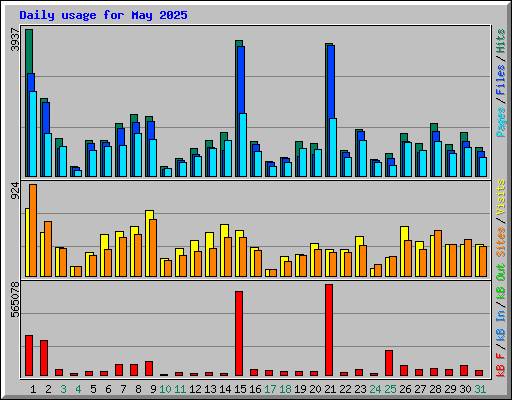This screenshot has width=512, height=400.
Task: Click green day 25 axis label
Action: click(390, 389)
